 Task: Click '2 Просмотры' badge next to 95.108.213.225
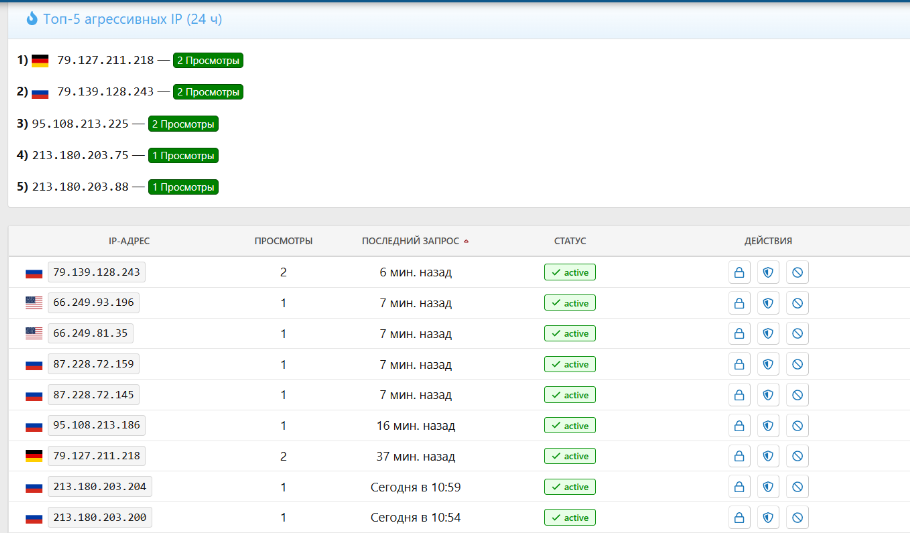click(x=183, y=124)
